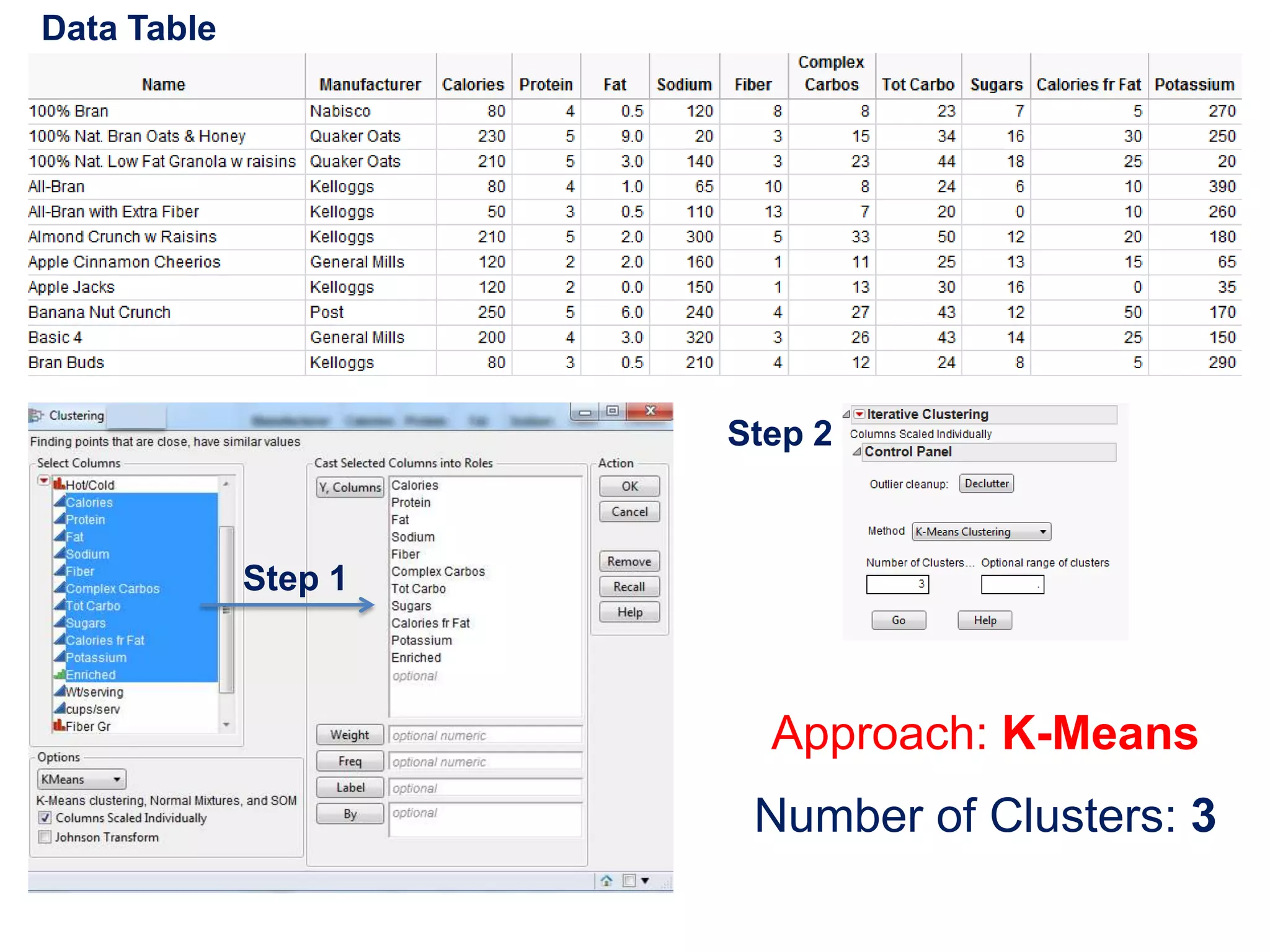
Task: Click the continuous icon beside Calories fr Fat
Action: click(60, 640)
